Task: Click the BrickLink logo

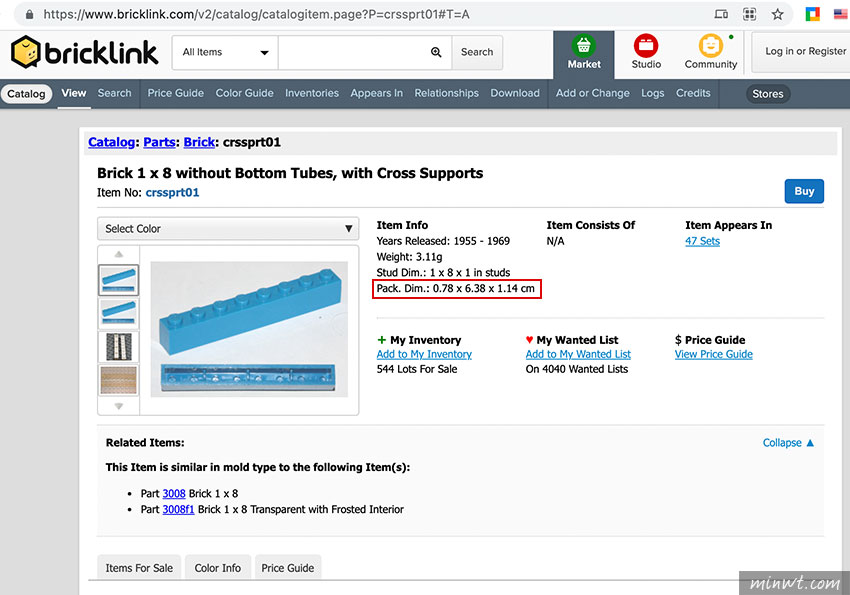Action: [85, 53]
